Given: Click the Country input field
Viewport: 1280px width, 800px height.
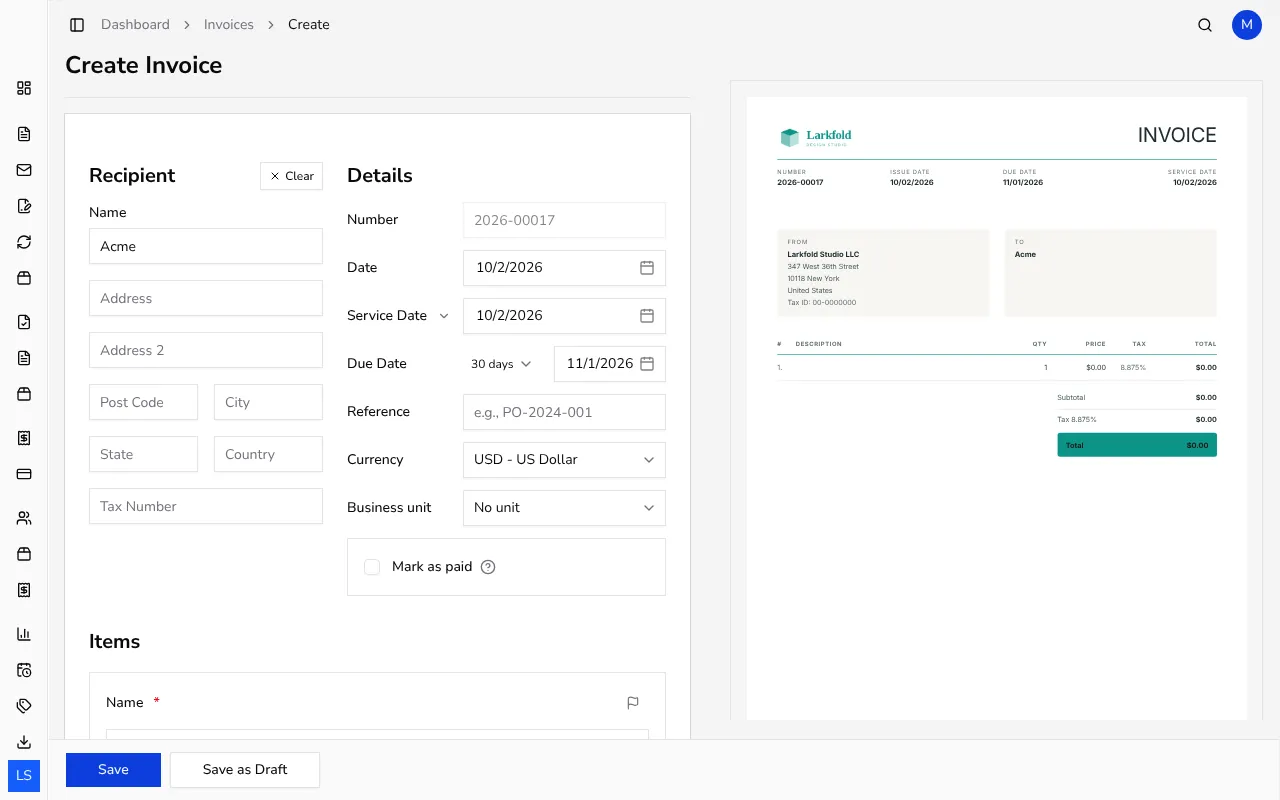Looking at the screenshot, I should tap(268, 454).
